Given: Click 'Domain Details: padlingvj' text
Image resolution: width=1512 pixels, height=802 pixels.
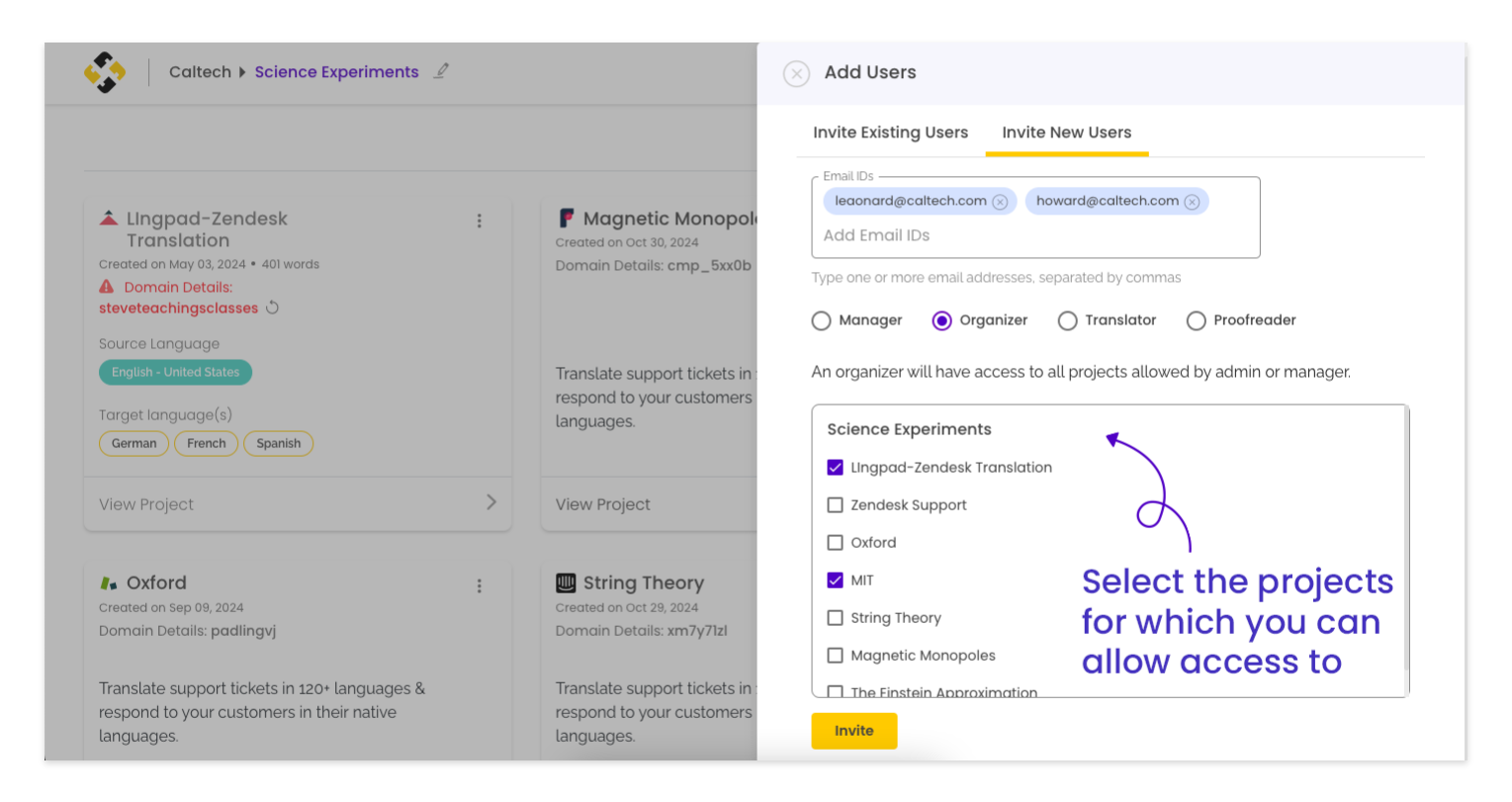Looking at the screenshot, I should coord(187,631).
